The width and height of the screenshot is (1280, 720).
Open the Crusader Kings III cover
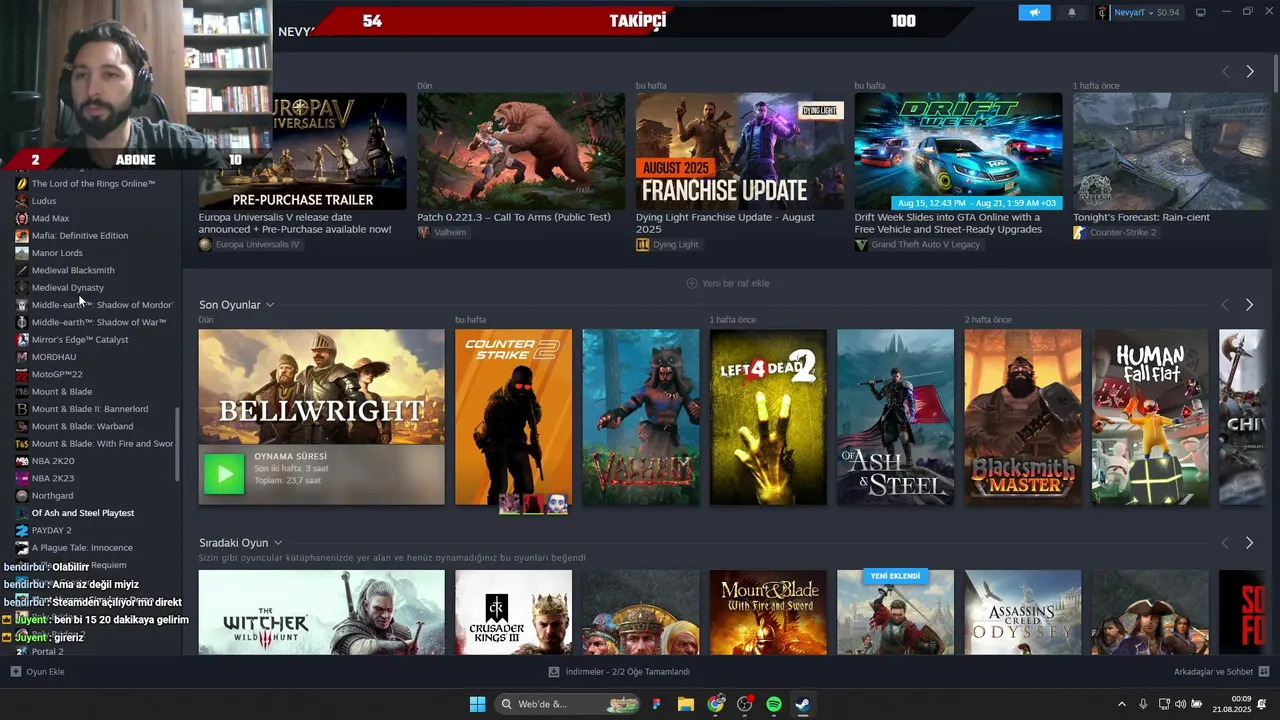(x=513, y=612)
